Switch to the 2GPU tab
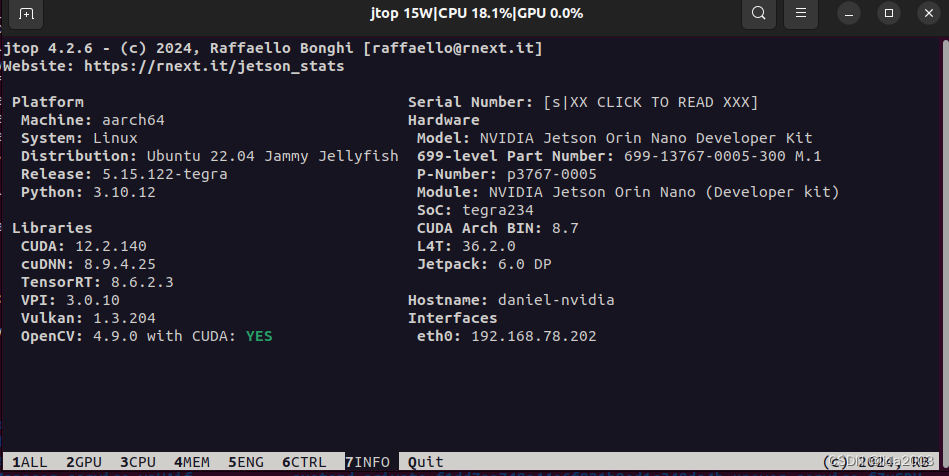 click(84, 462)
